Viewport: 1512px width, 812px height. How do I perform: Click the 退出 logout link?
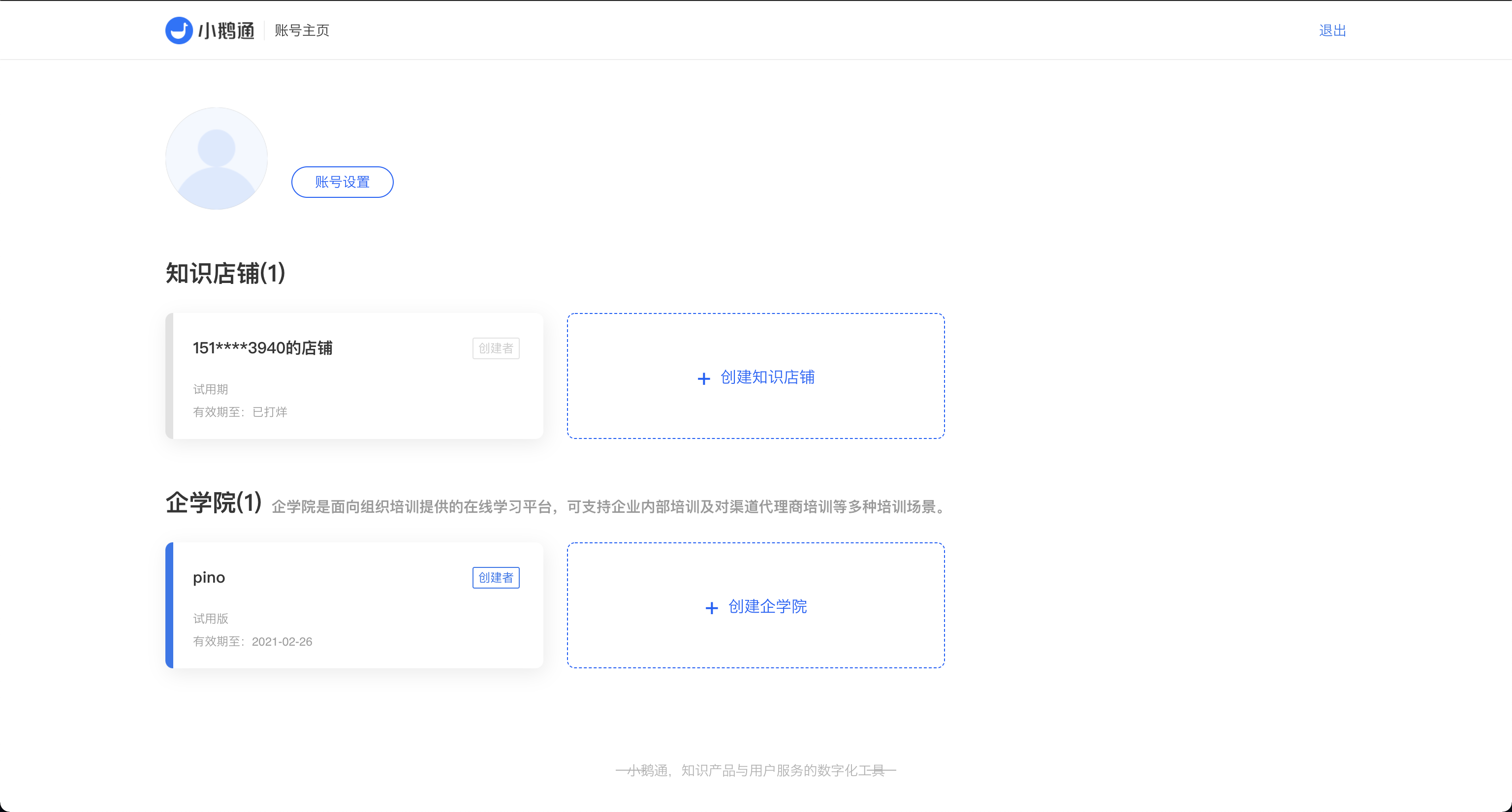(1332, 30)
